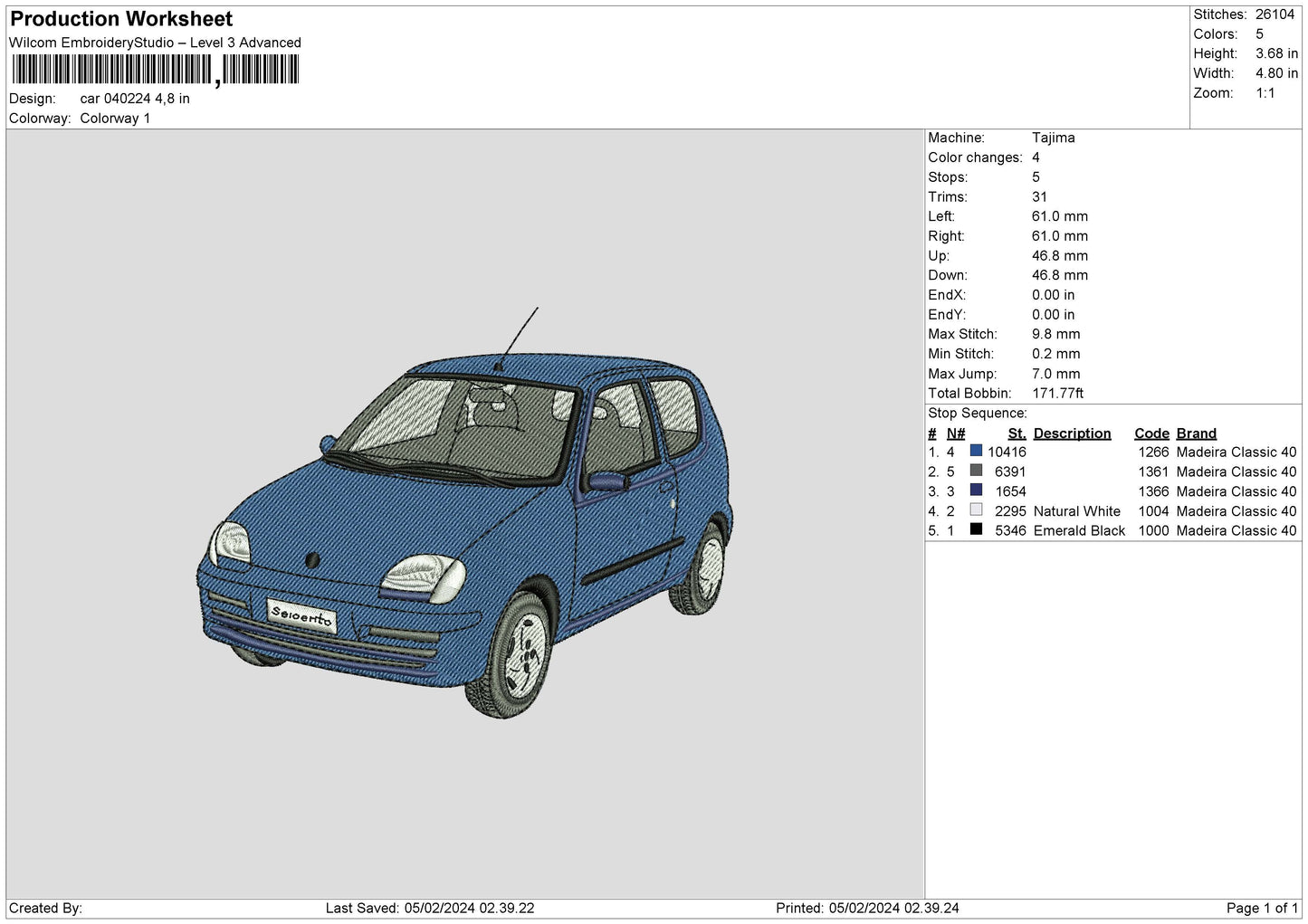Click stitch count 1654 in row 3

[x=1010, y=492]
